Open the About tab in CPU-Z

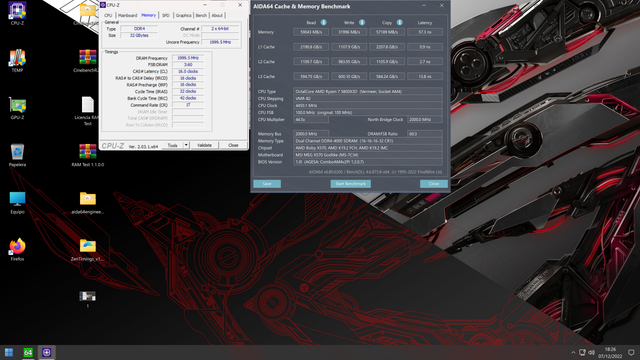tap(217, 15)
